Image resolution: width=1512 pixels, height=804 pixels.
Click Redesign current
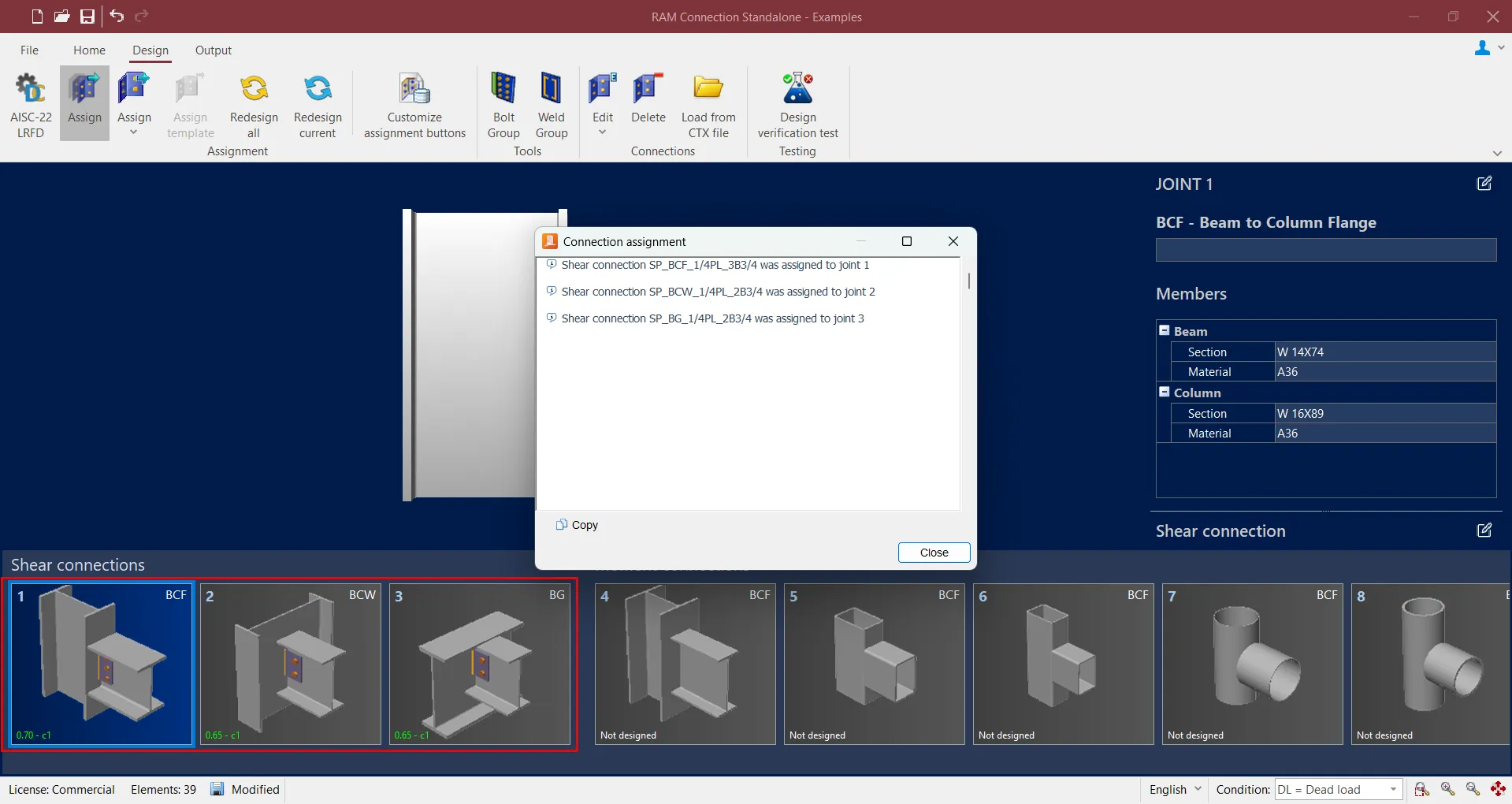click(x=318, y=106)
